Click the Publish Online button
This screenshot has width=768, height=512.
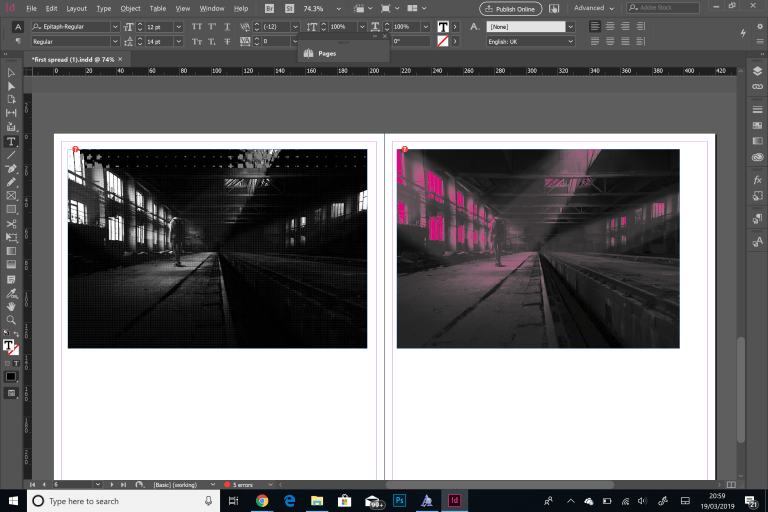coord(513,8)
